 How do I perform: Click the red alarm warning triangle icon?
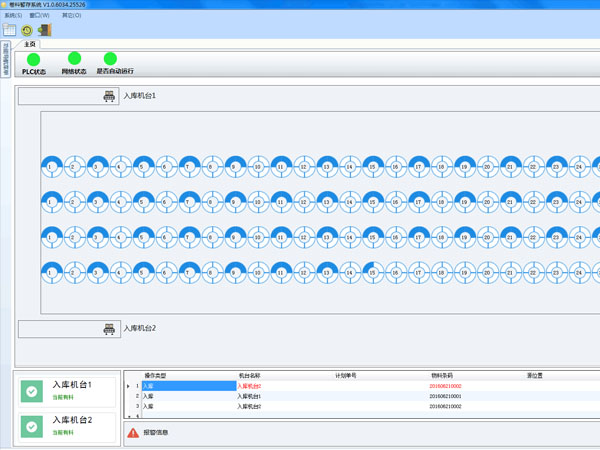[133, 433]
